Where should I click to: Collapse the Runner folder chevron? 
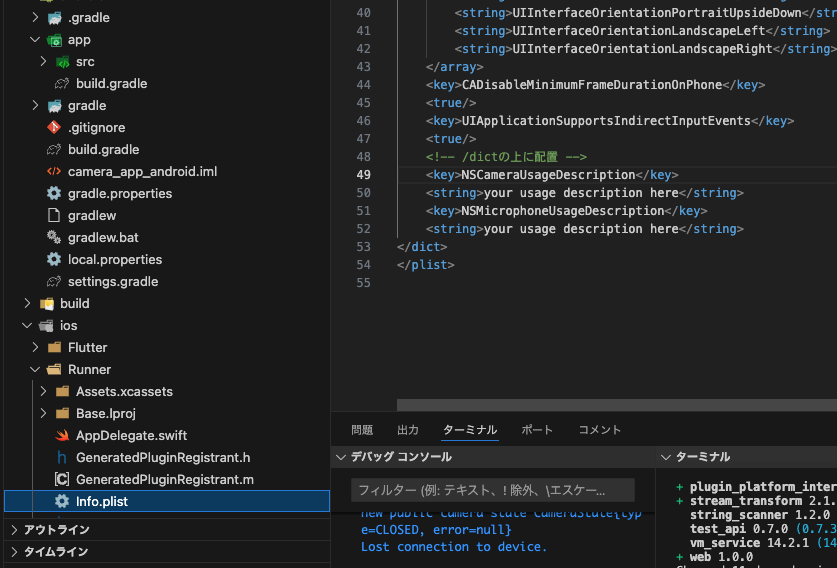[35, 369]
